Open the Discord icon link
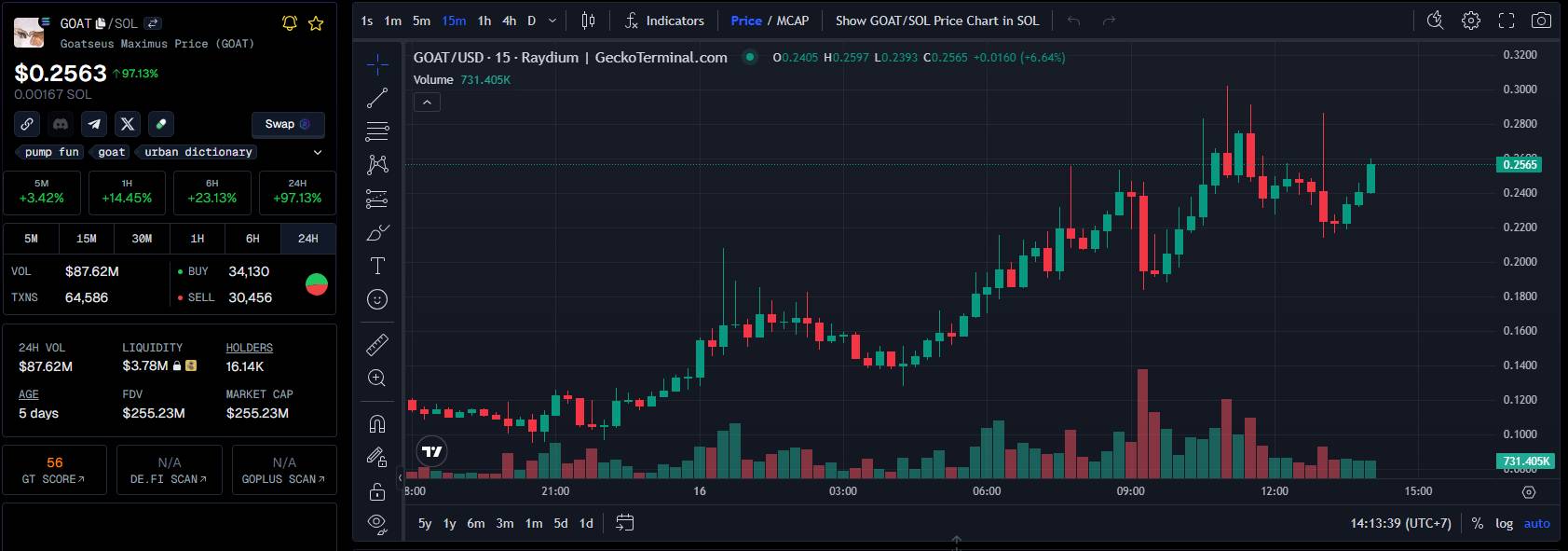1568x551 pixels. (61, 124)
